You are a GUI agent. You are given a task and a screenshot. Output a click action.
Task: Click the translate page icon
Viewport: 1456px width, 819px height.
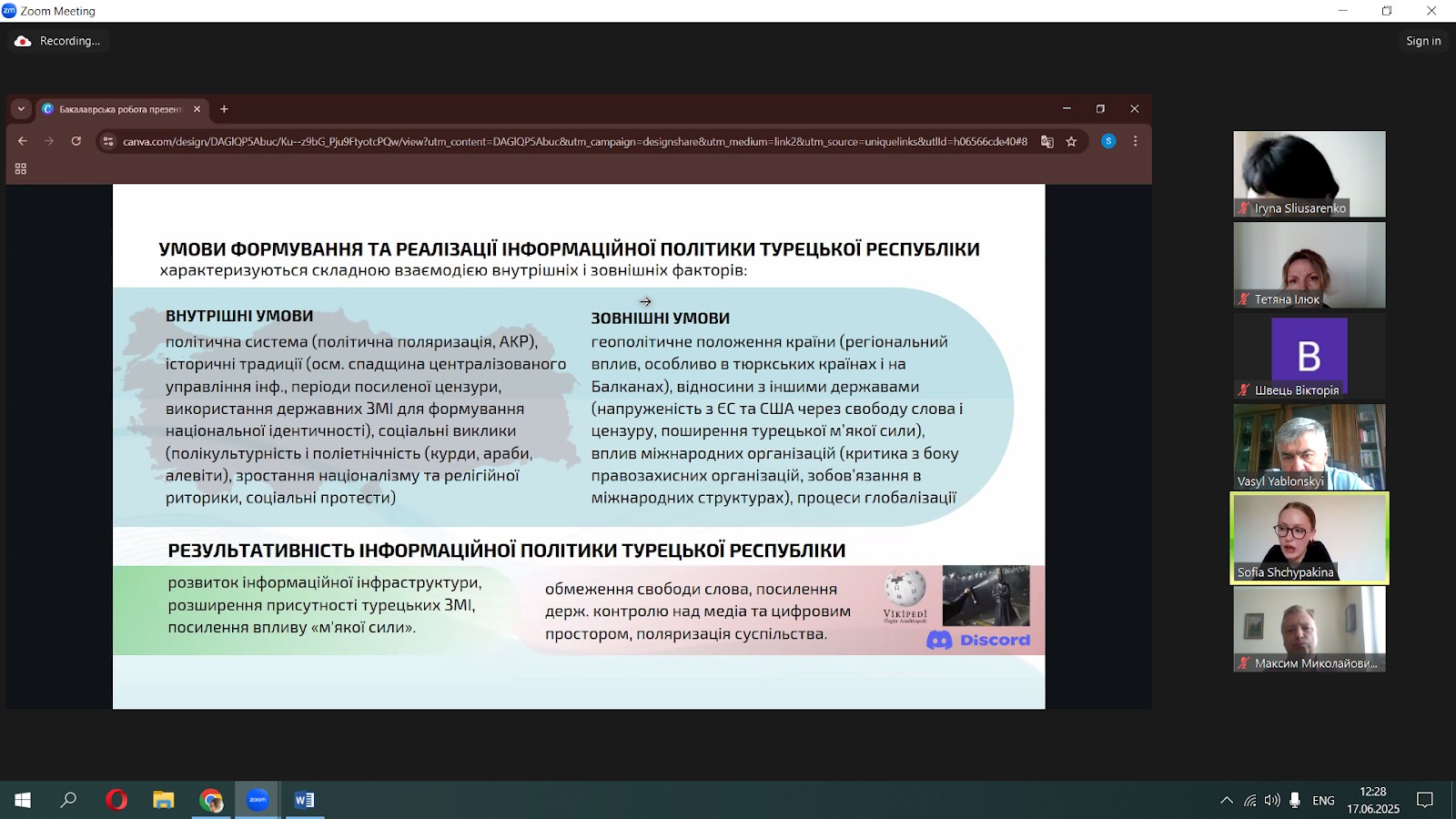[1047, 141]
